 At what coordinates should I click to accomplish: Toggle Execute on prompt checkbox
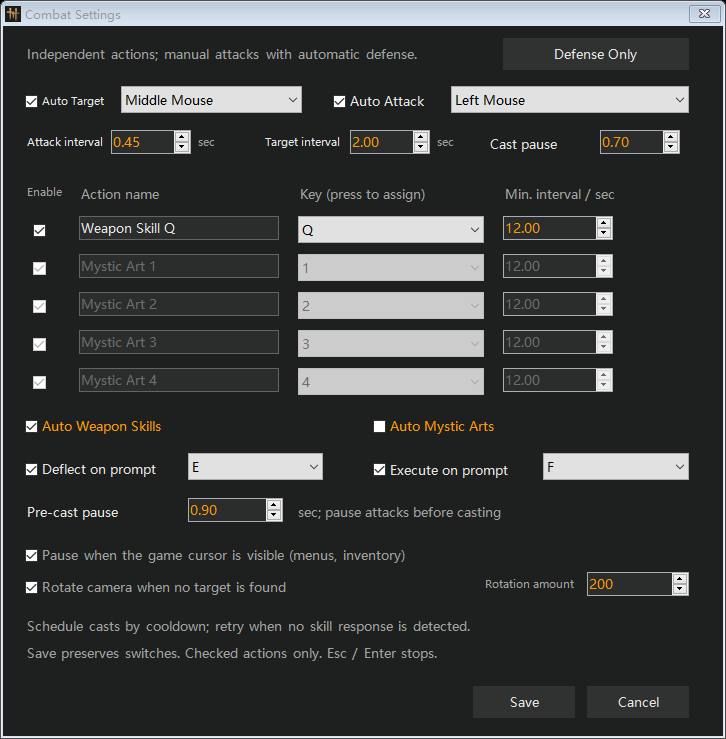point(380,470)
